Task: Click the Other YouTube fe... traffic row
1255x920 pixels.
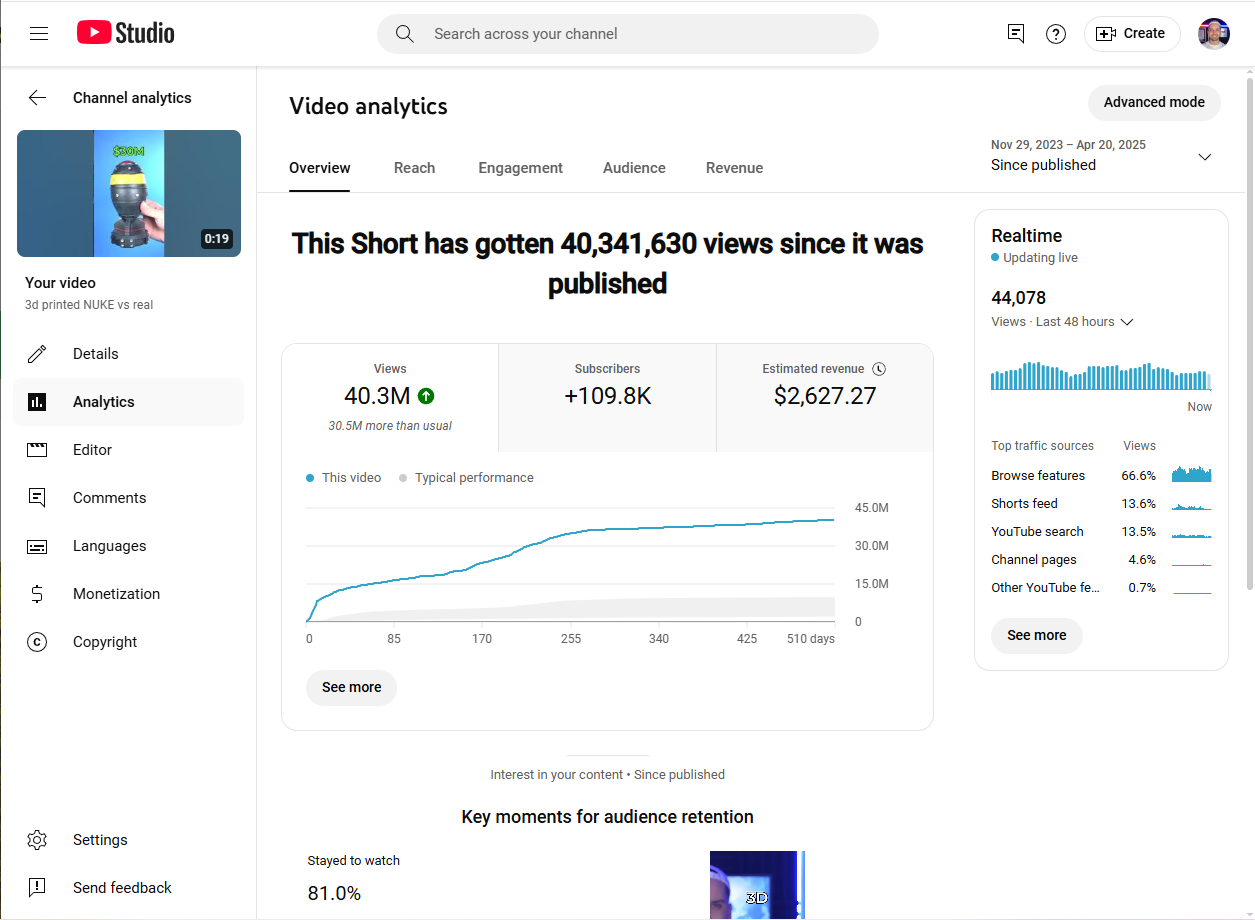Action: coord(1101,588)
